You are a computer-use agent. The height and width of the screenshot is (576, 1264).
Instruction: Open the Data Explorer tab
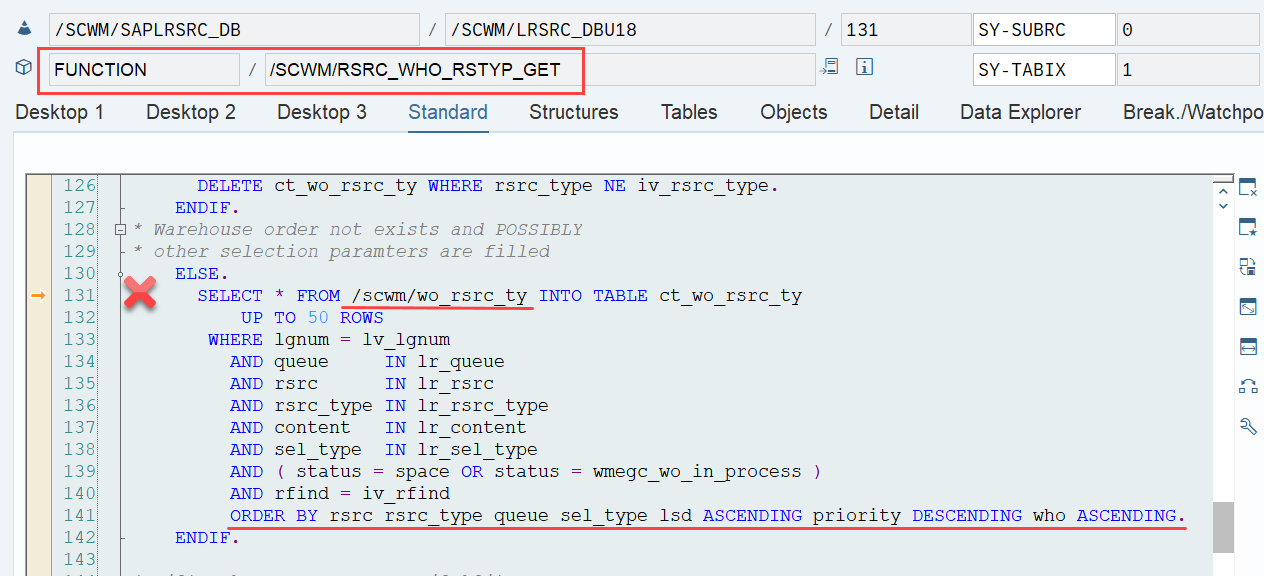(1020, 112)
